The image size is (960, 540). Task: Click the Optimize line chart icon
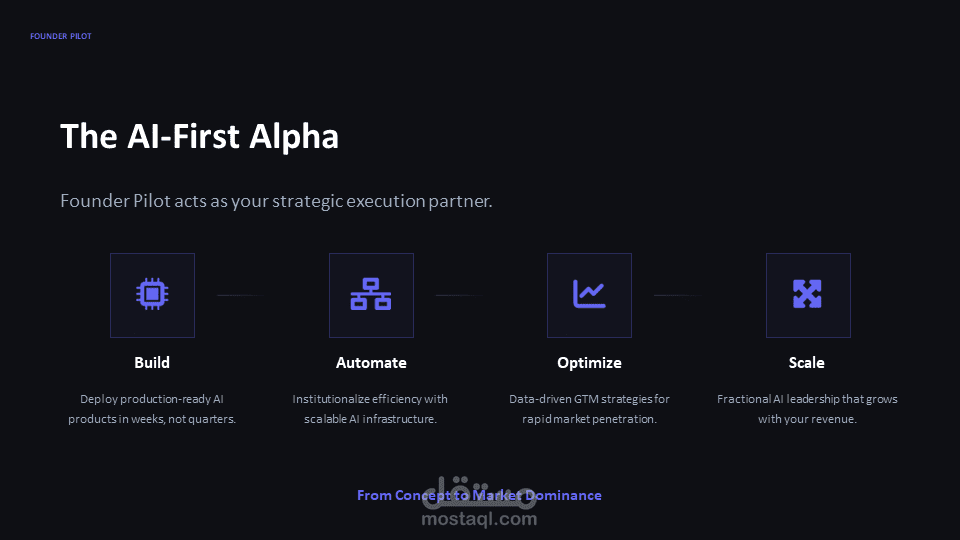[x=589, y=294]
